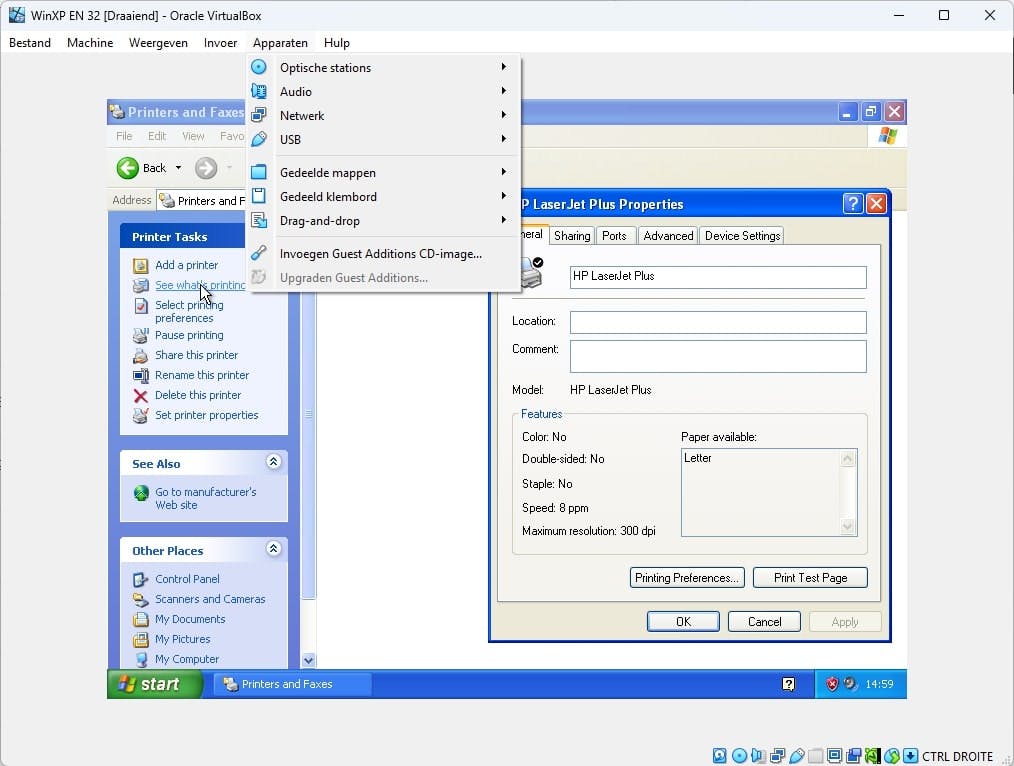Open Go to manufacturer's Web site link

click(x=205, y=498)
